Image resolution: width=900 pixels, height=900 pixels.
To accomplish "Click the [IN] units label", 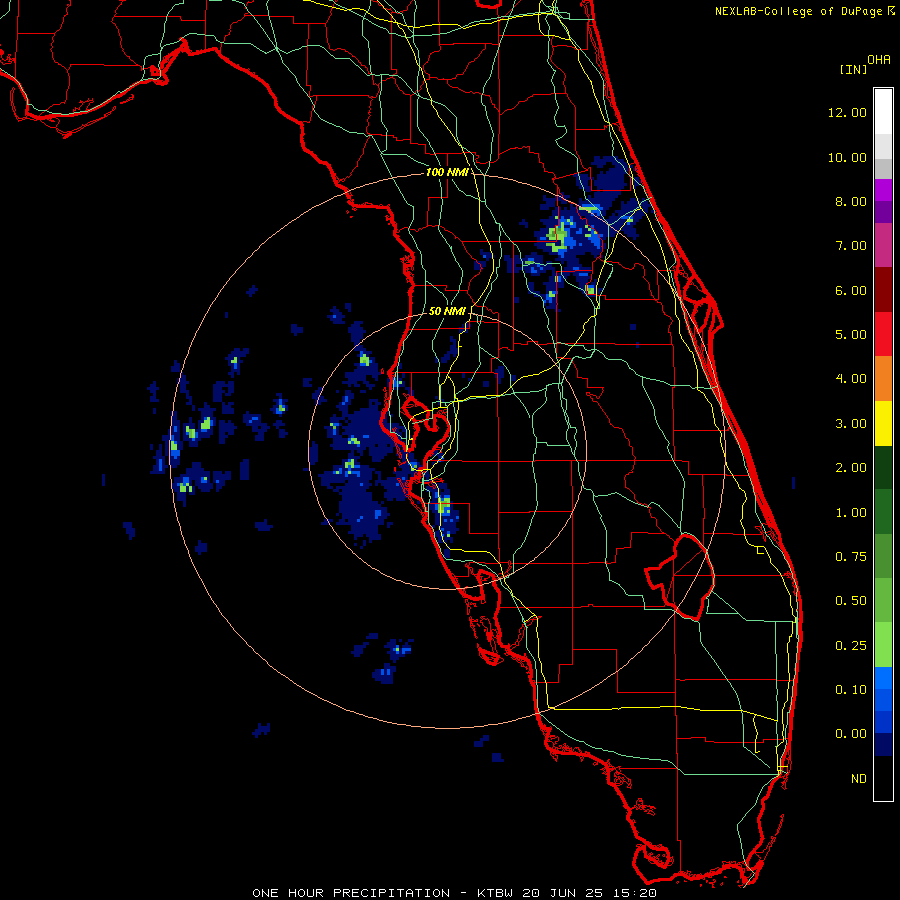I will pos(853,69).
